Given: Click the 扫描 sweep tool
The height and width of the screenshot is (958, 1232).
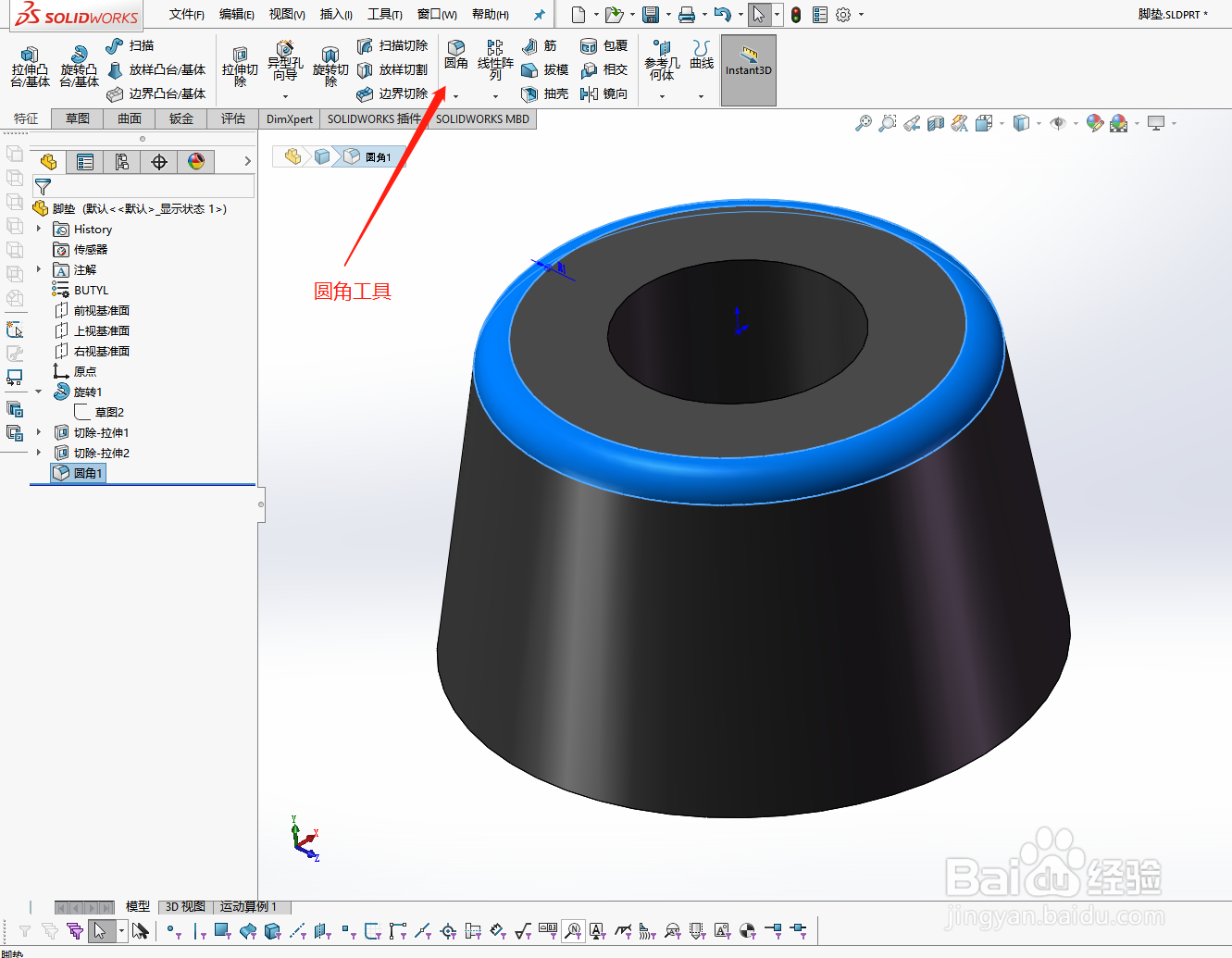Looking at the screenshot, I should click(130, 45).
